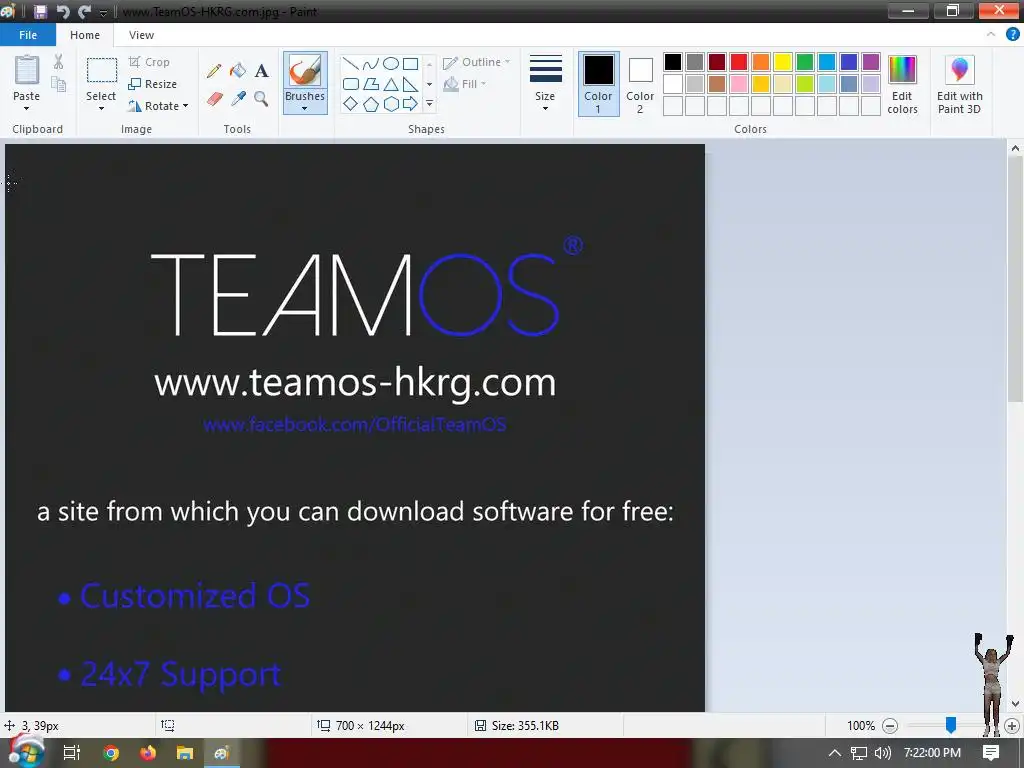Switch to the View tab
1024x768 pixels.
point(141,35)
